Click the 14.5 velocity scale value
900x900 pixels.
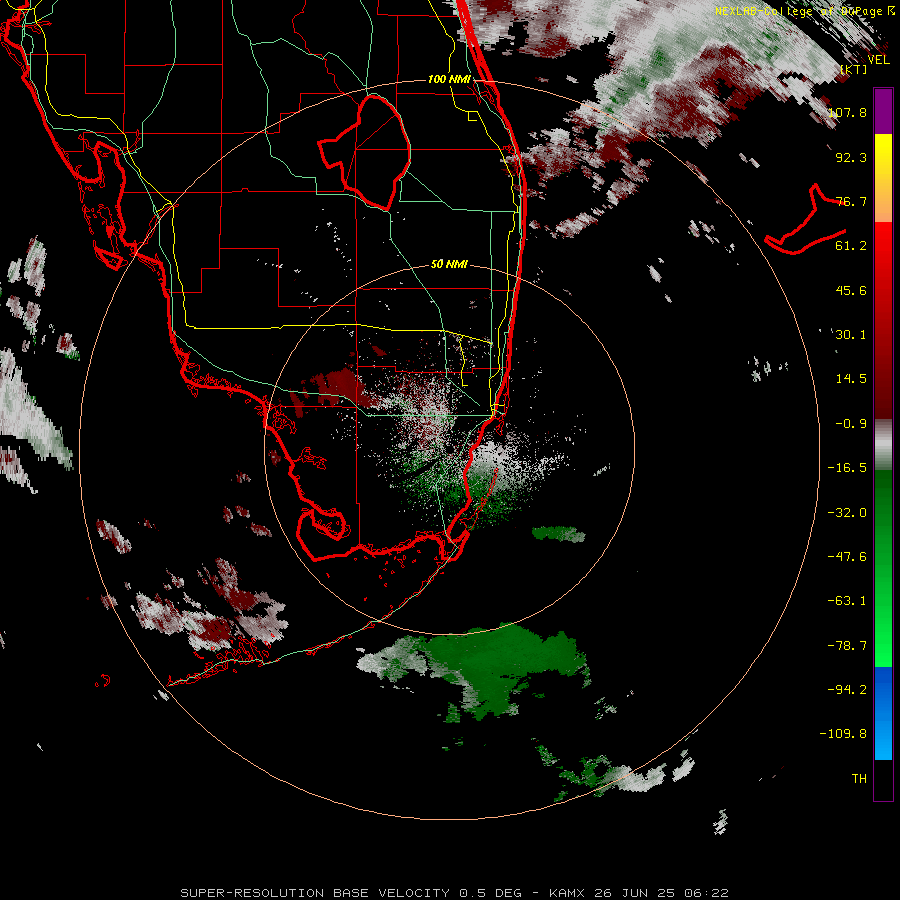851,379
